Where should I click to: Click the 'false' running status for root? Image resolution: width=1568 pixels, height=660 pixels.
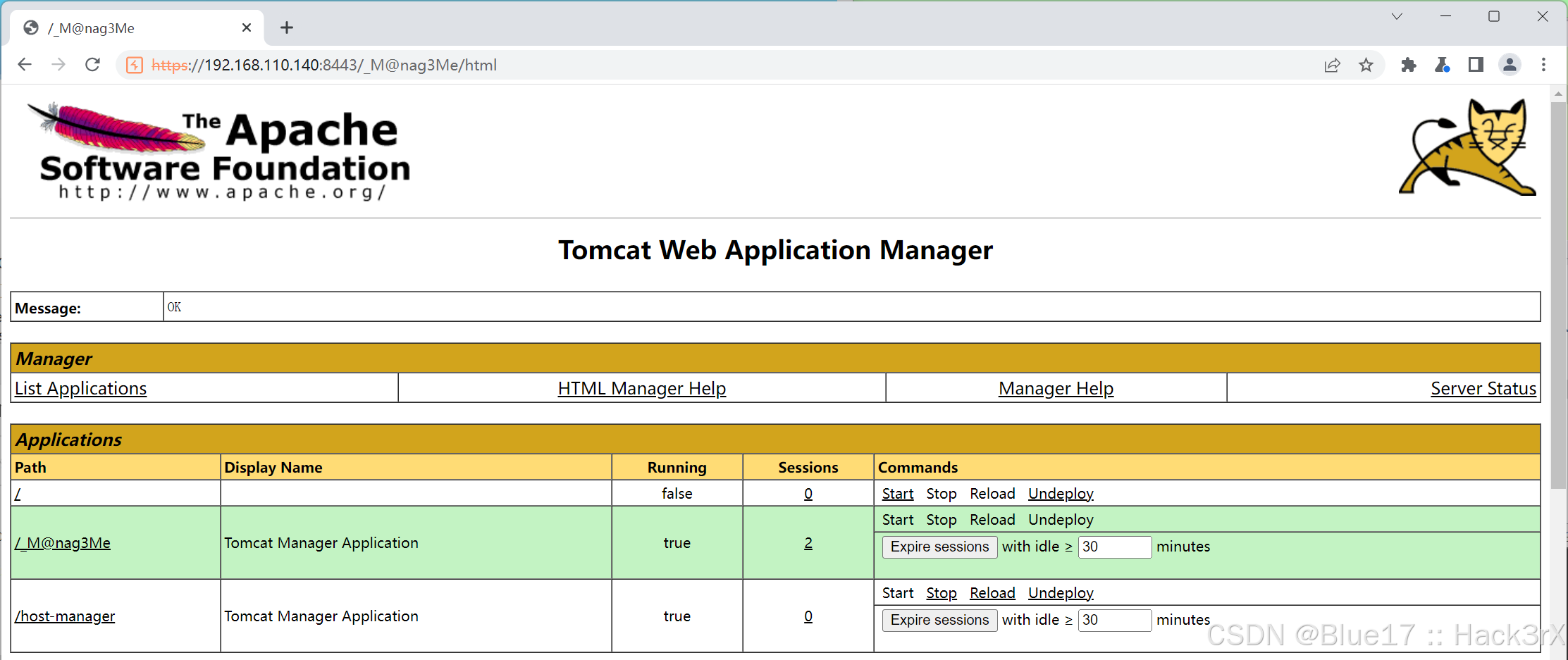pos(677,494)
